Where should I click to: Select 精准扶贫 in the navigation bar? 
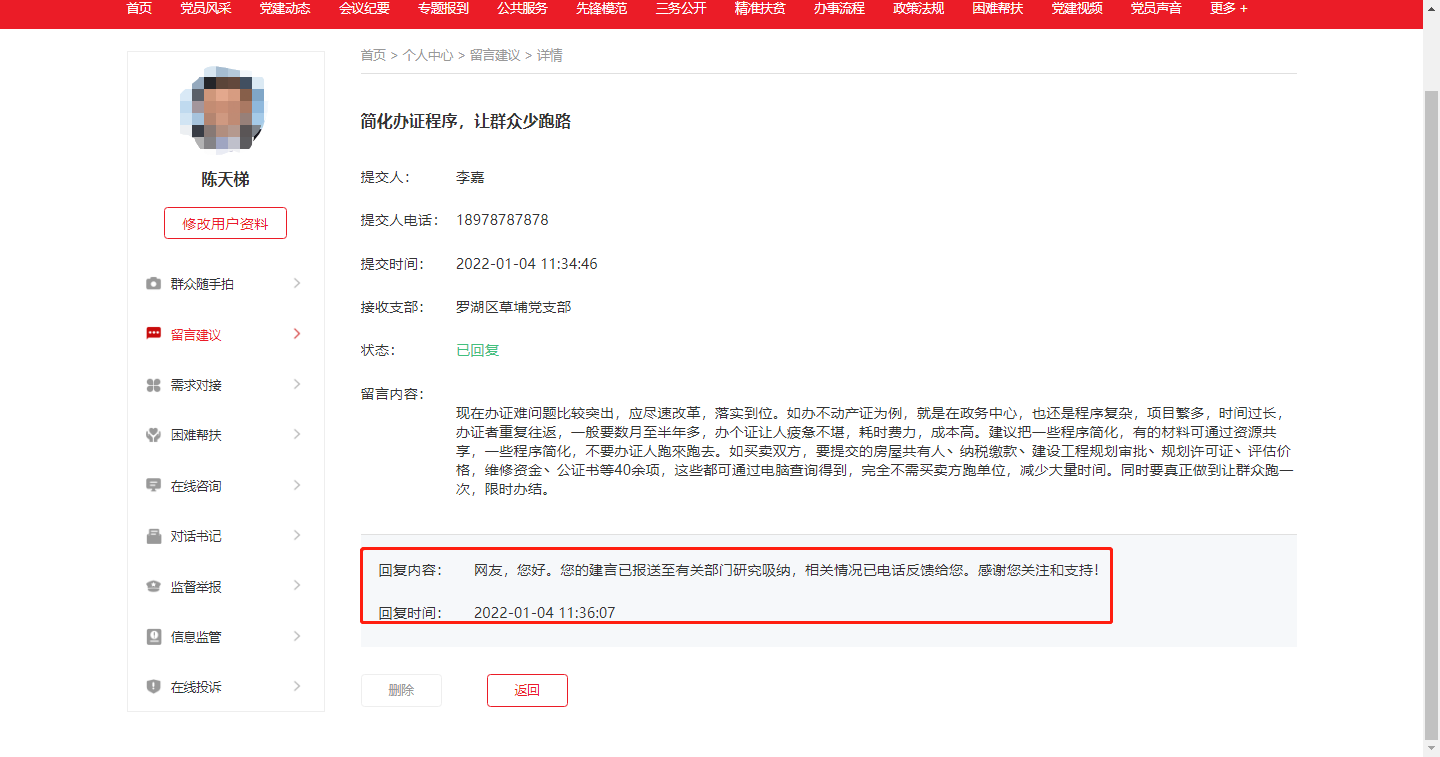pyautogui.click(x=760, y=8)
